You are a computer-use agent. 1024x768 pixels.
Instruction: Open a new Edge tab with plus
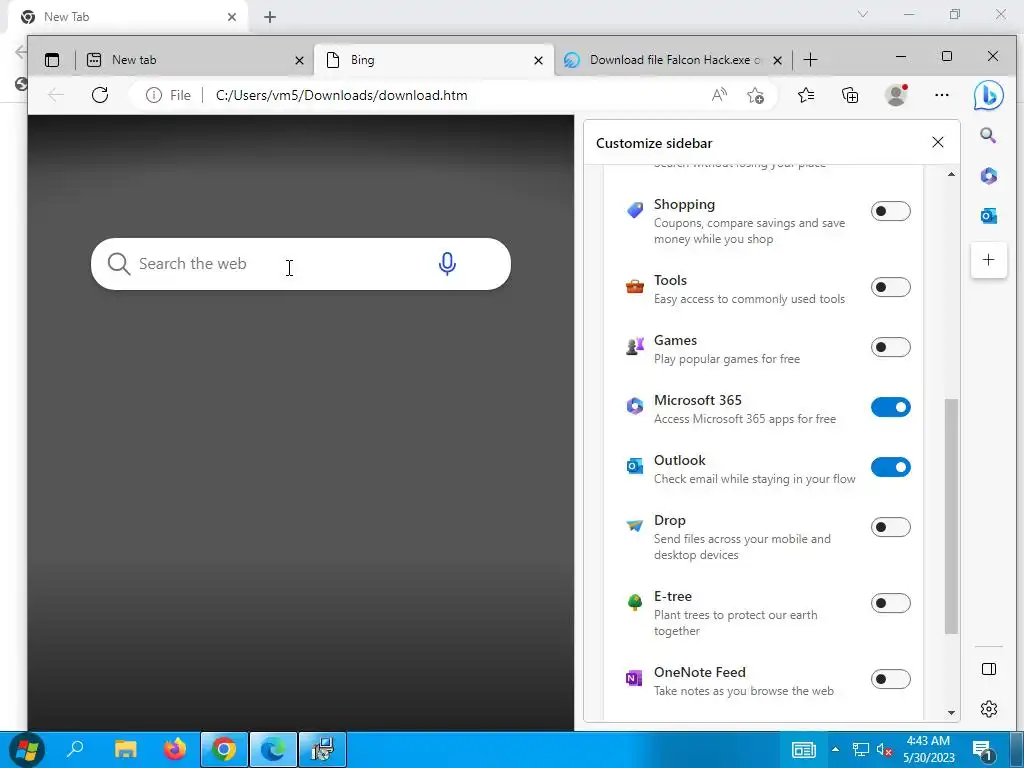coord(810,60)
